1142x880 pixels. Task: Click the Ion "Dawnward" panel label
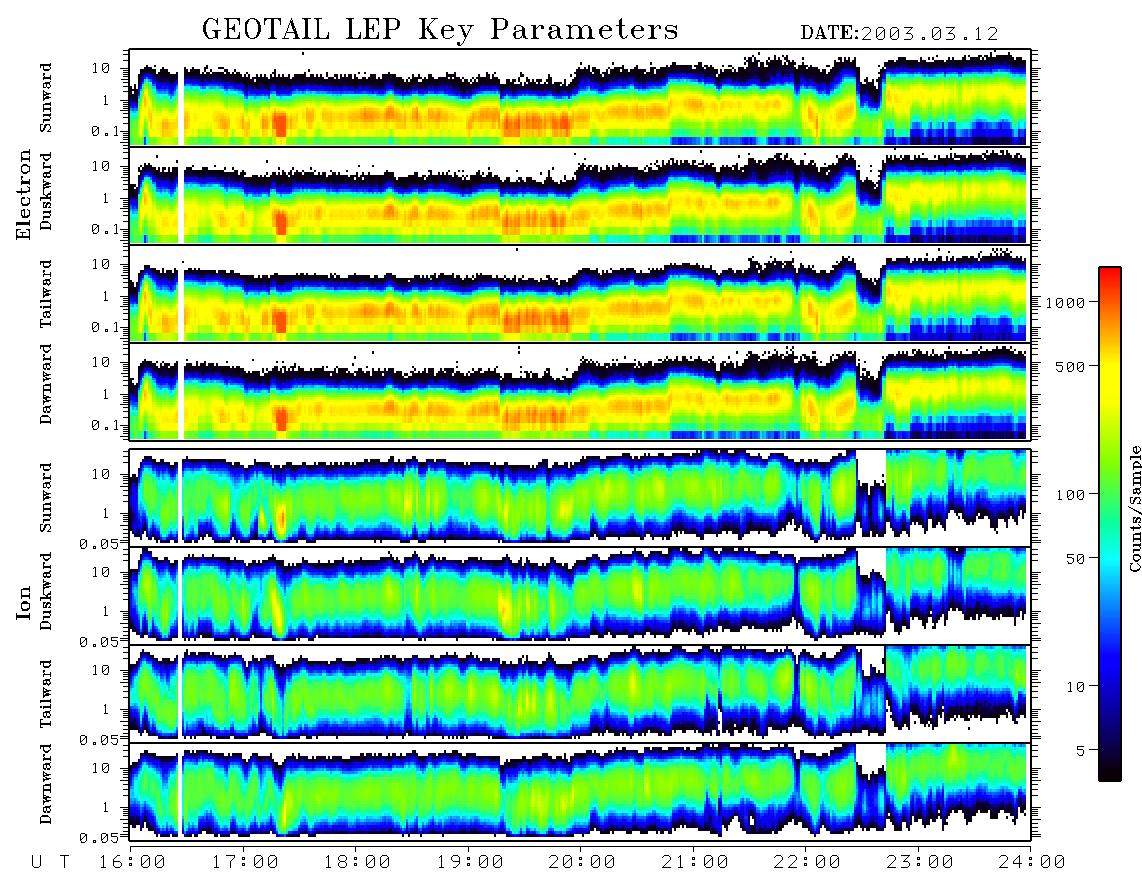coord(46,784)
